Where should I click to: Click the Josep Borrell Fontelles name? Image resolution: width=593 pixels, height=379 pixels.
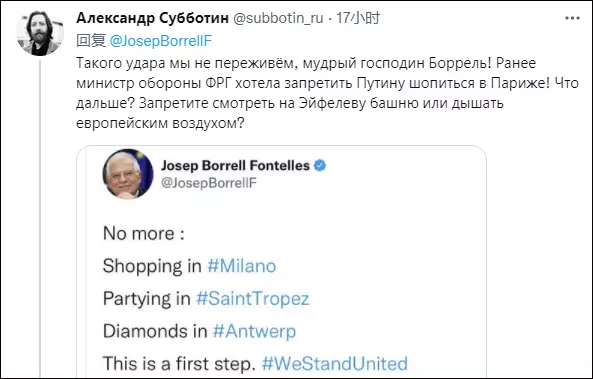[x=235, y=166]
